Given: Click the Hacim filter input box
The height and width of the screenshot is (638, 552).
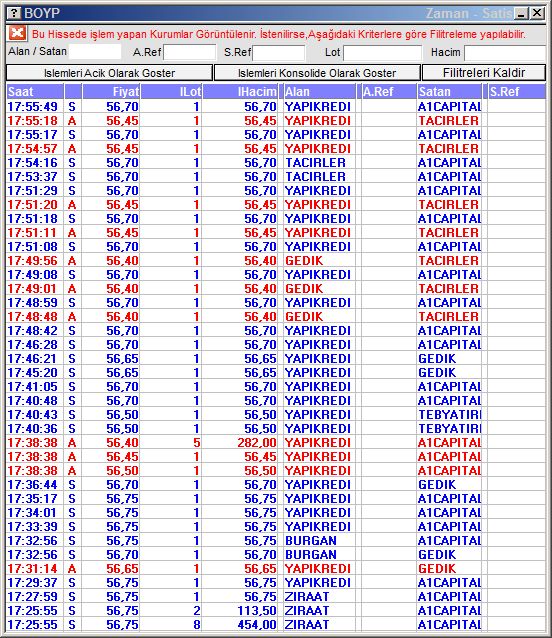Looking at the screenshot, I should 505,52.
